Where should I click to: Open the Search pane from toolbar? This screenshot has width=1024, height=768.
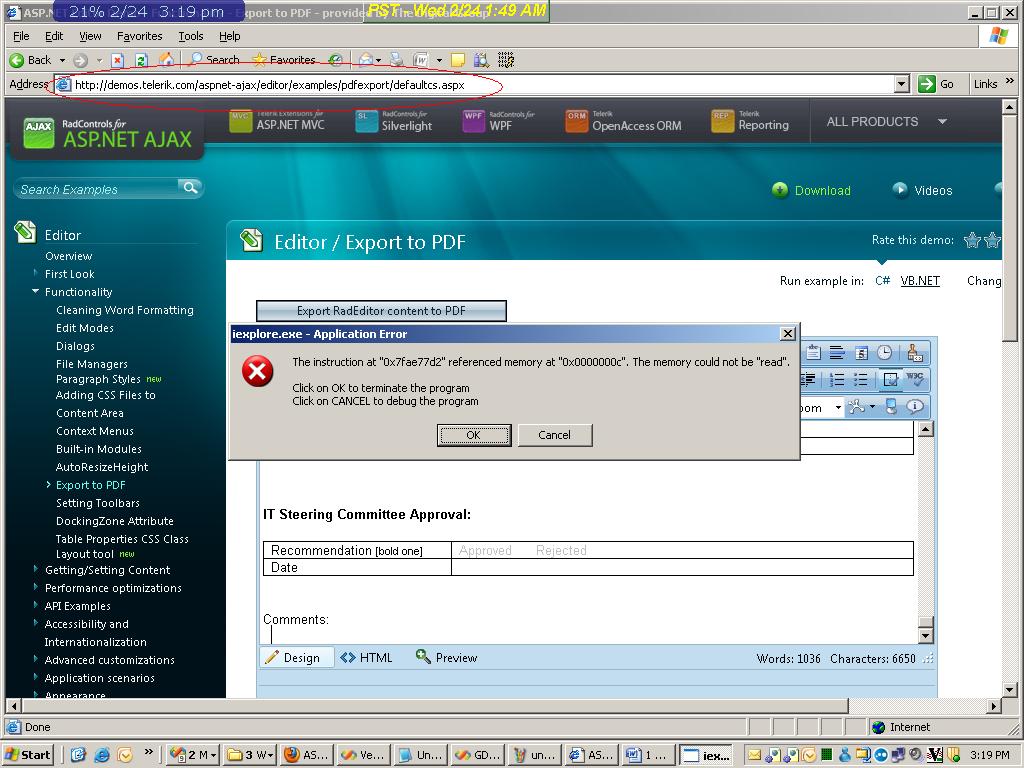214,59
